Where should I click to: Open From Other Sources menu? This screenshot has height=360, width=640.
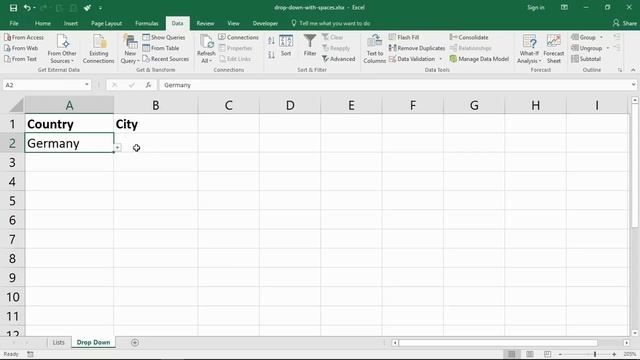(x=62, y=49)
